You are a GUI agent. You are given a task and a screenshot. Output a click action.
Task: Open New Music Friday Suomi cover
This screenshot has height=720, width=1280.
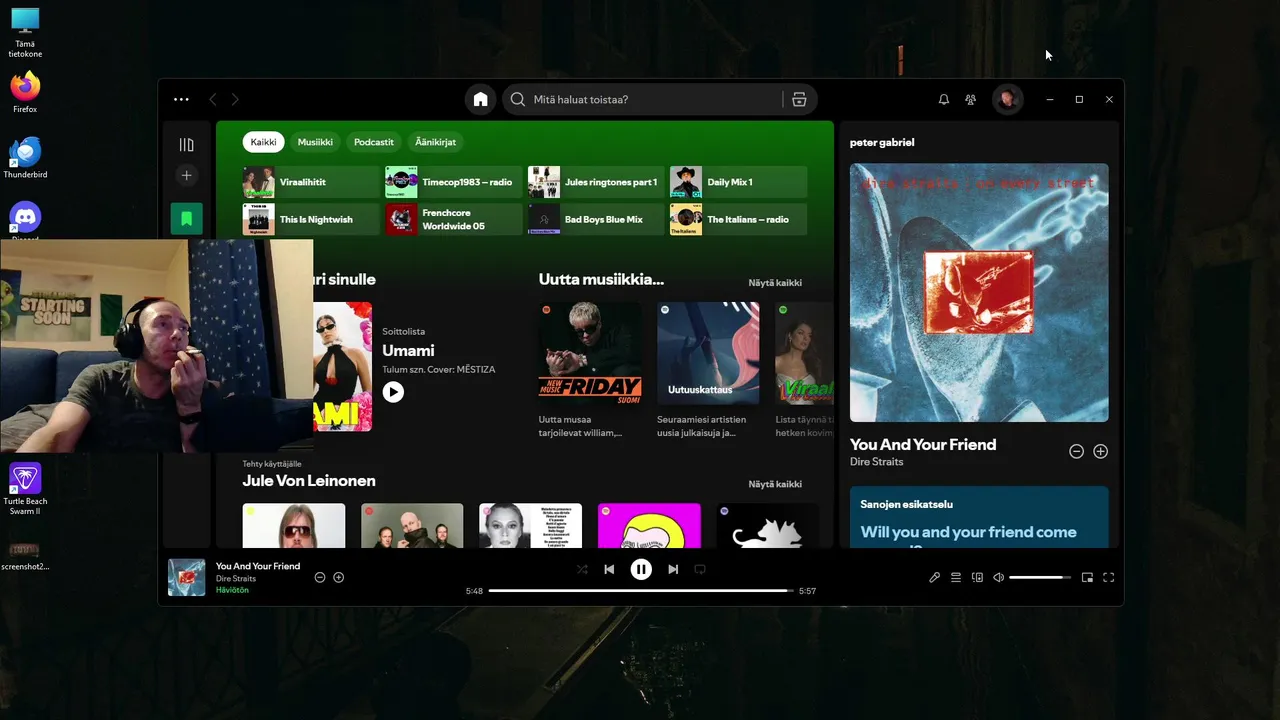click(x=590, y=353)
